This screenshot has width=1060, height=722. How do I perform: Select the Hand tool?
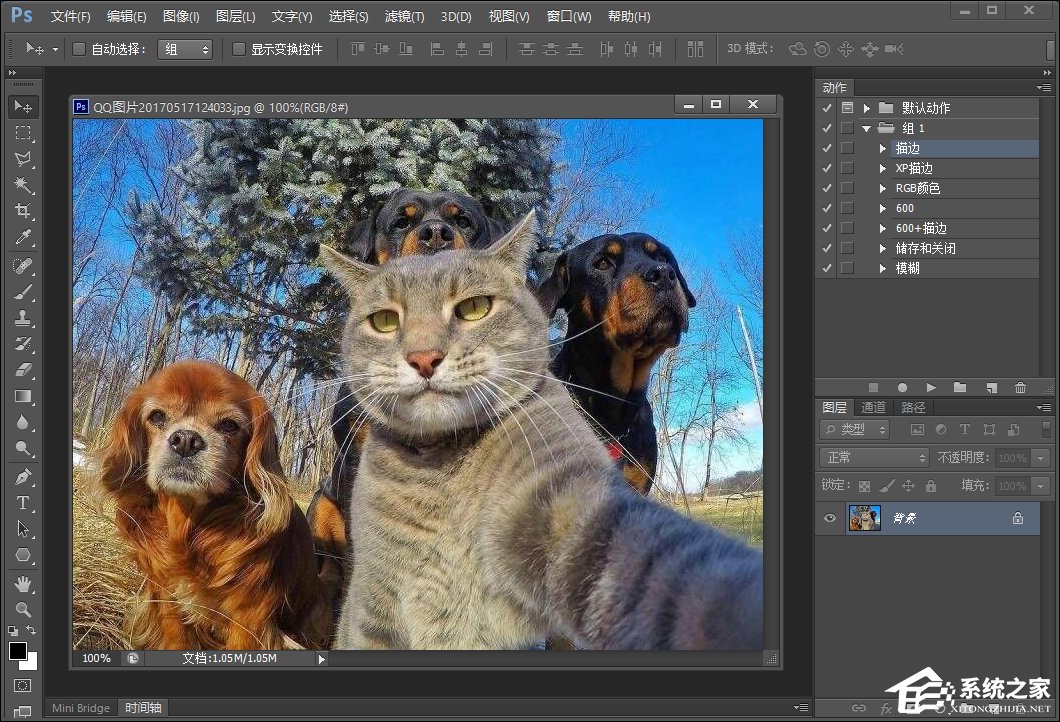23,583
